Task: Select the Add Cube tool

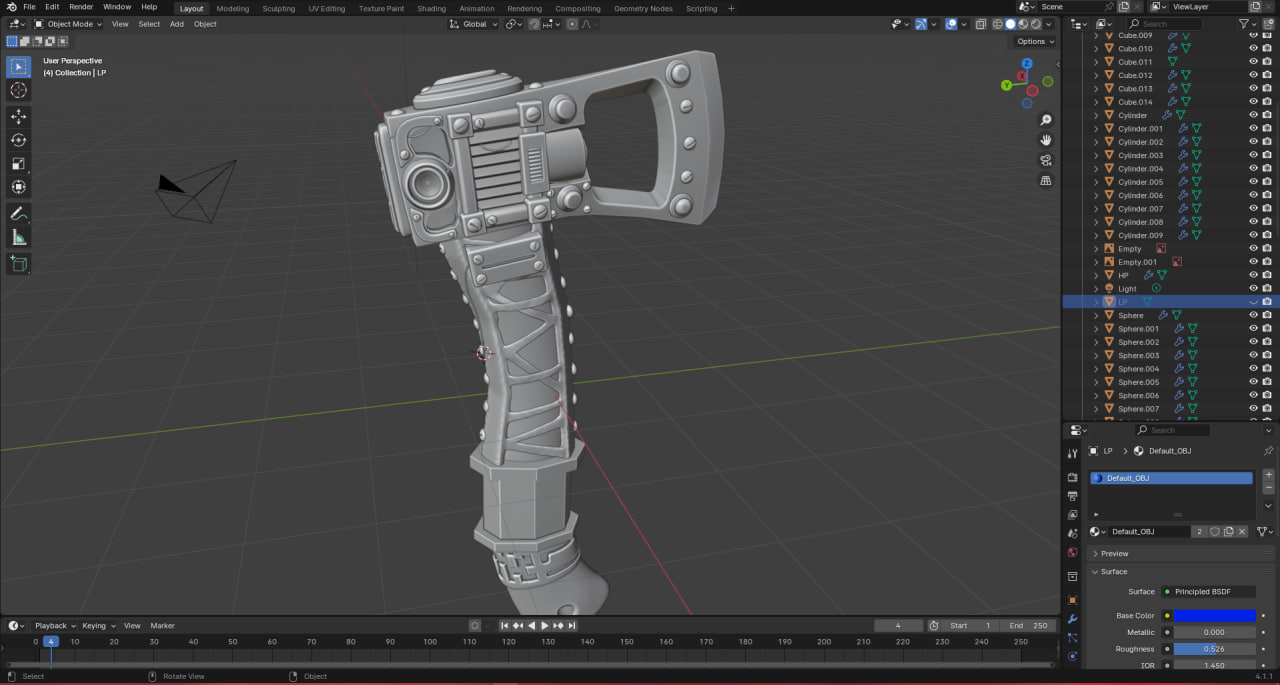Action: [18, 264]
